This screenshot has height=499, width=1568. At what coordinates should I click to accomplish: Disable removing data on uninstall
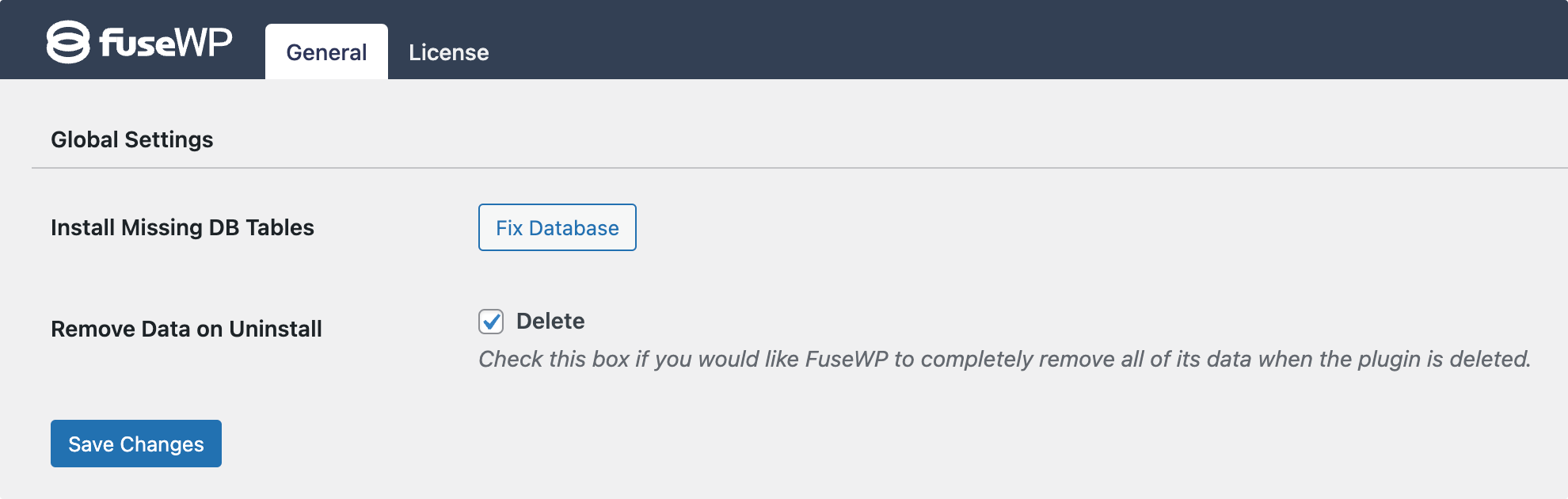pyautogui.click(x=491, y=322)
